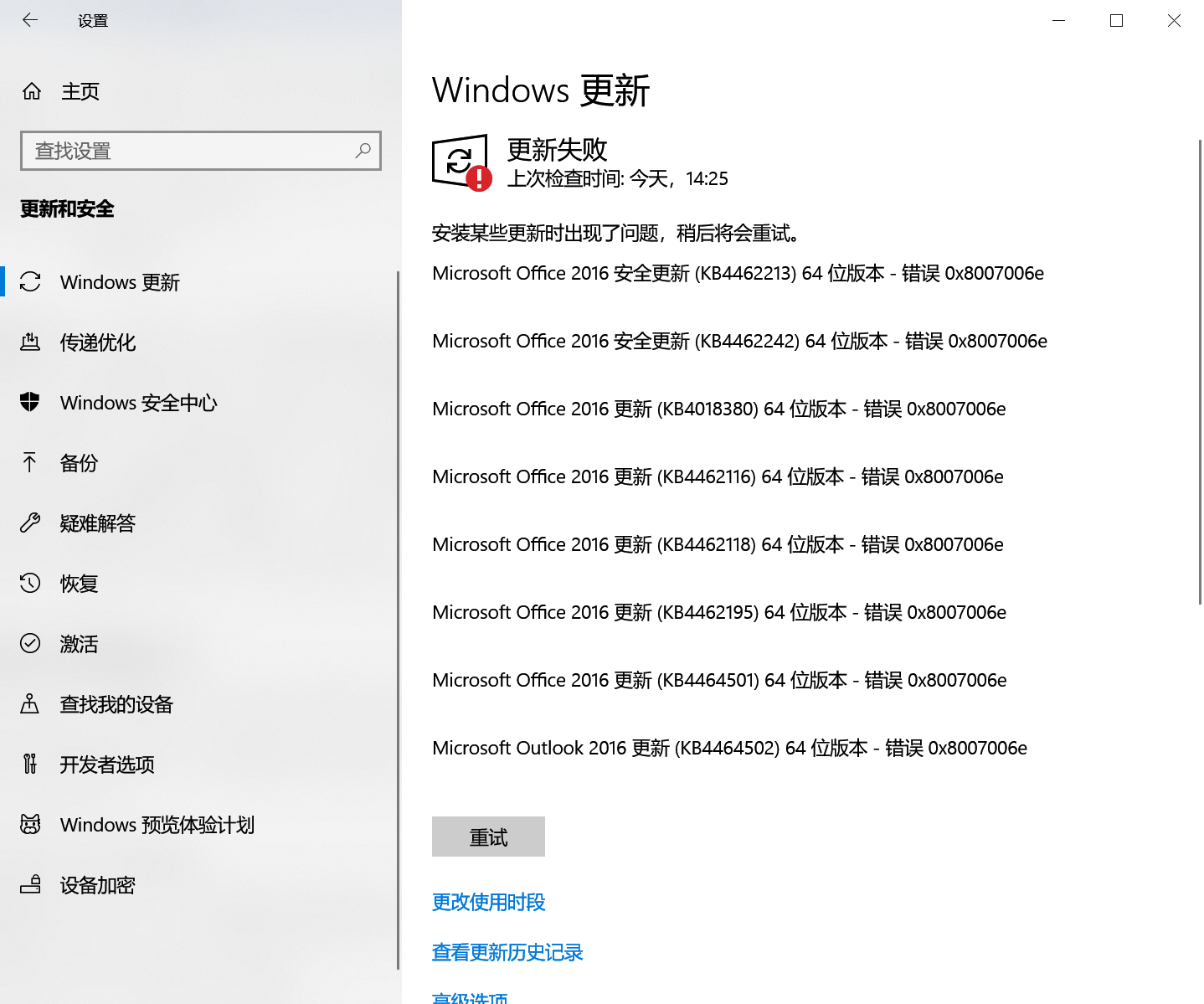Viewport: 1204px width, 1004px height.
Task: Select the KB4018380 update error line
Action: 719,409
